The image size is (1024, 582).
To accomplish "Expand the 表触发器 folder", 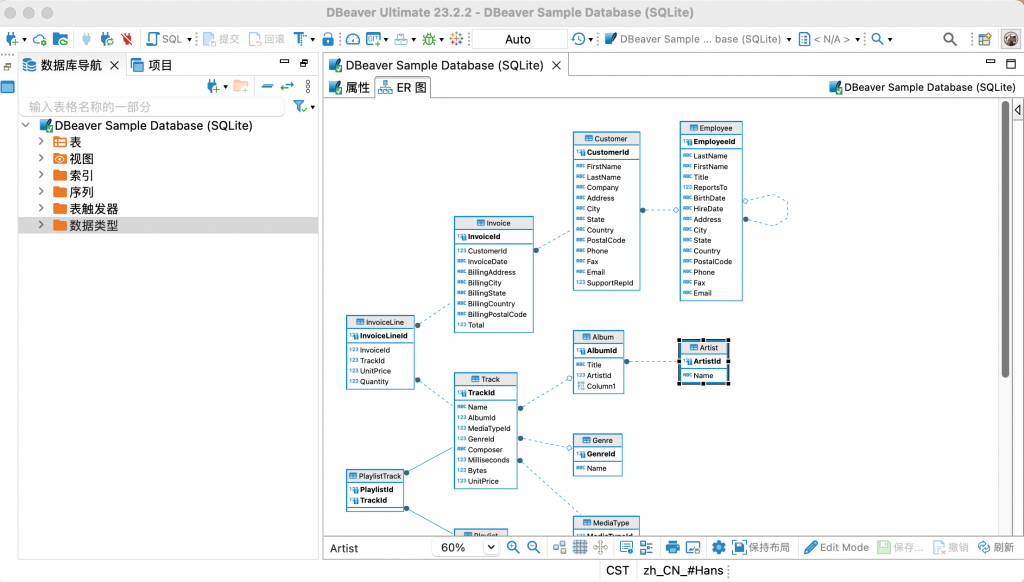I will 41,209.
